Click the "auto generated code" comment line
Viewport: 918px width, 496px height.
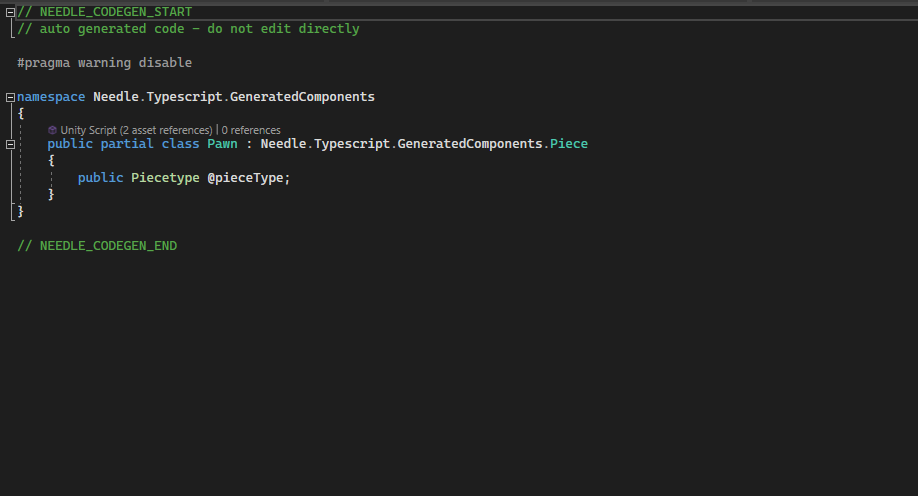tap(188, 29)
